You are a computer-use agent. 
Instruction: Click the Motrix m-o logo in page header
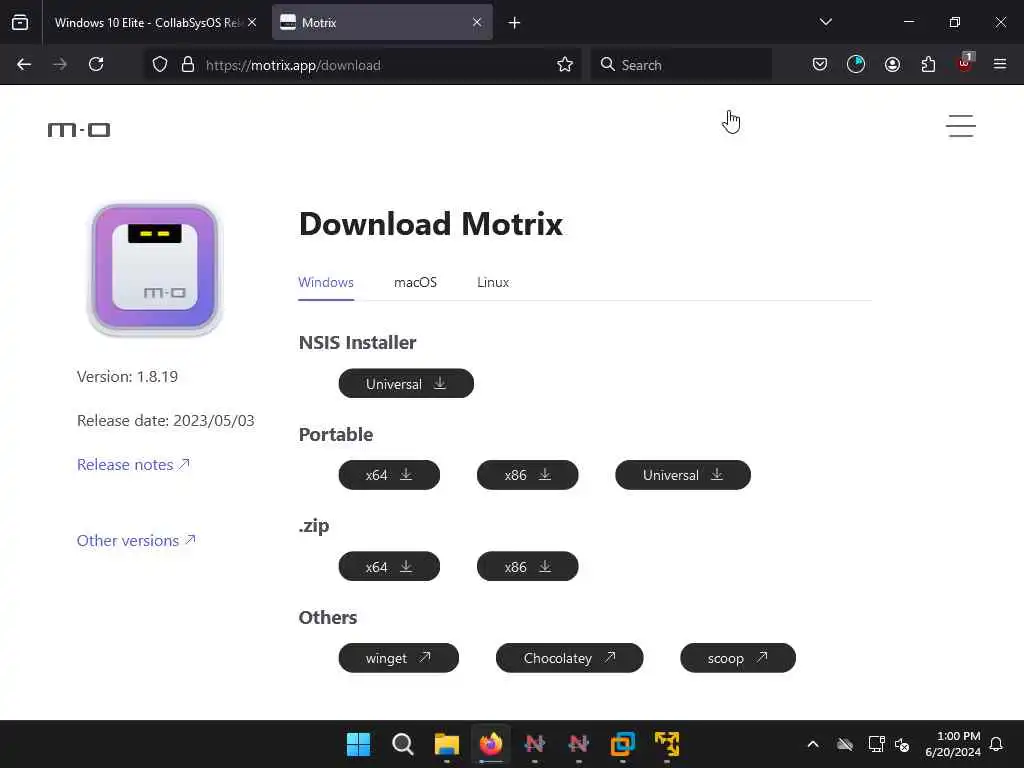tap(79, 130)
